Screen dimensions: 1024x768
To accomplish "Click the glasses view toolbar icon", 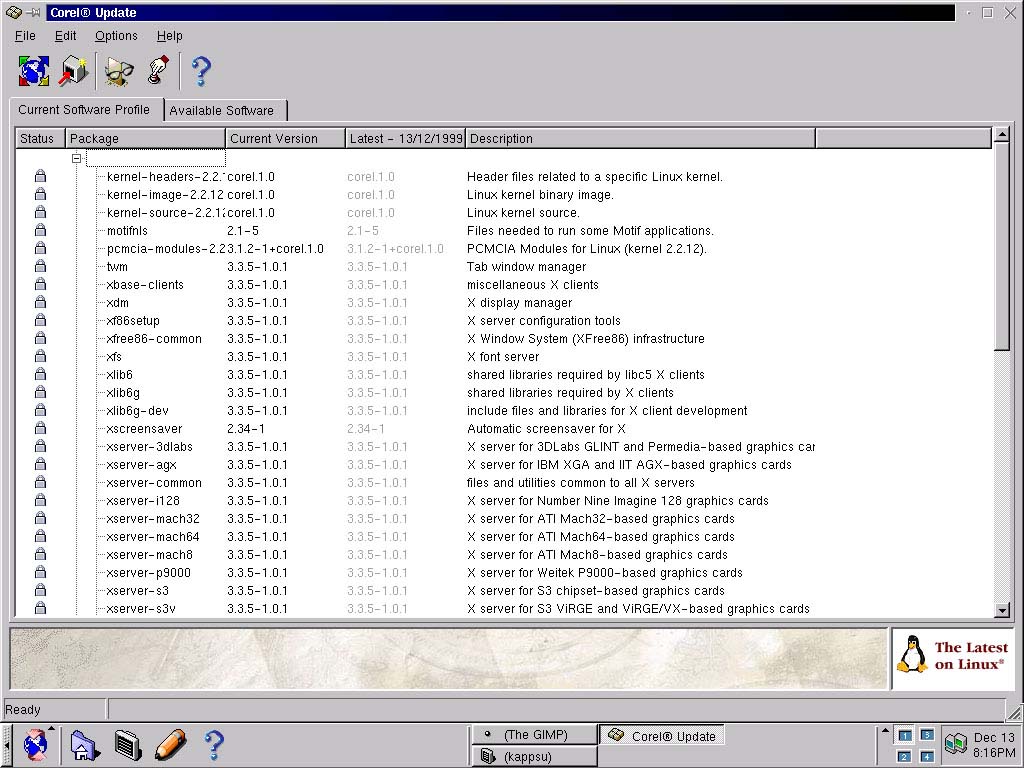I will point(120,70).
